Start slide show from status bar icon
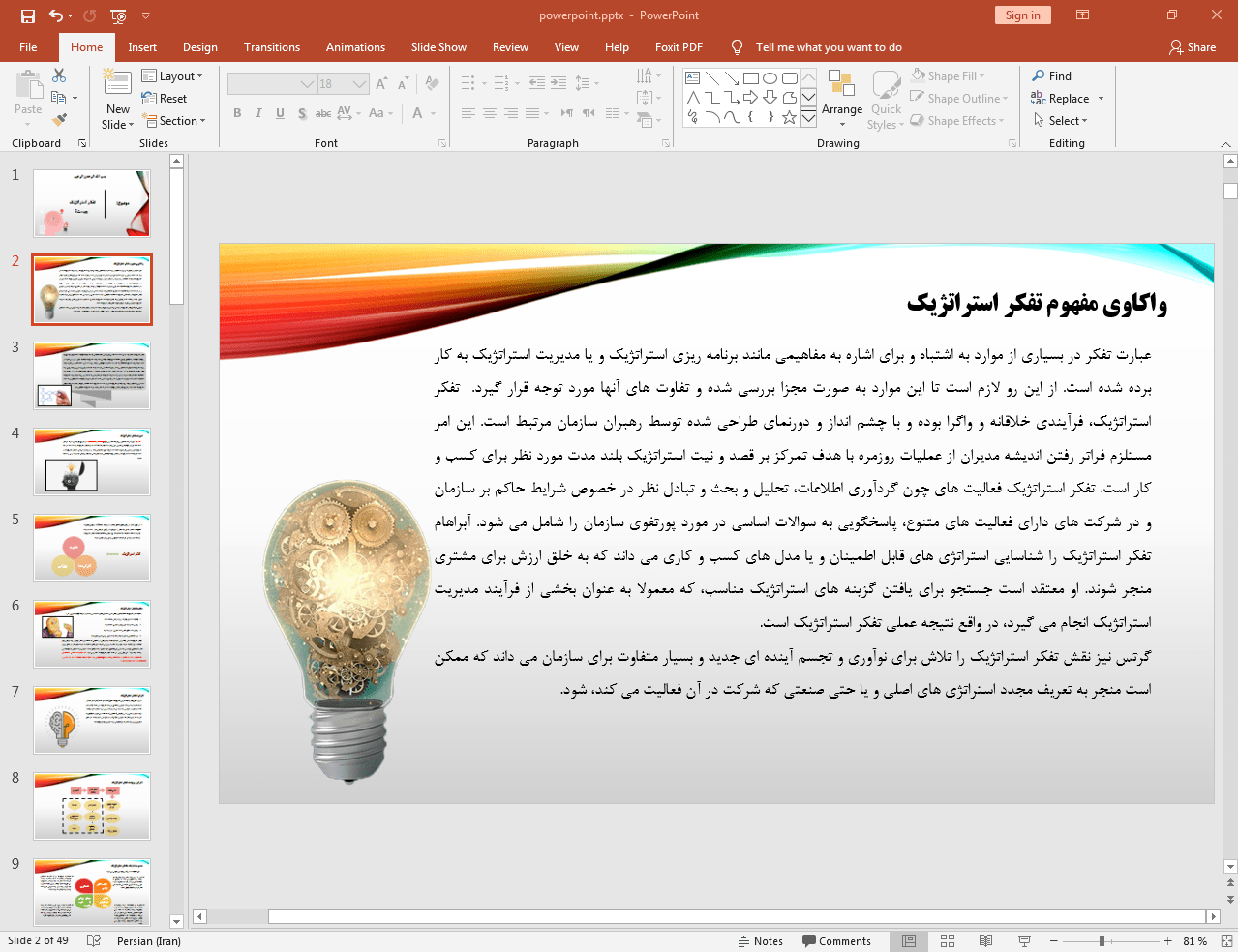 [x=1024, y=941]
